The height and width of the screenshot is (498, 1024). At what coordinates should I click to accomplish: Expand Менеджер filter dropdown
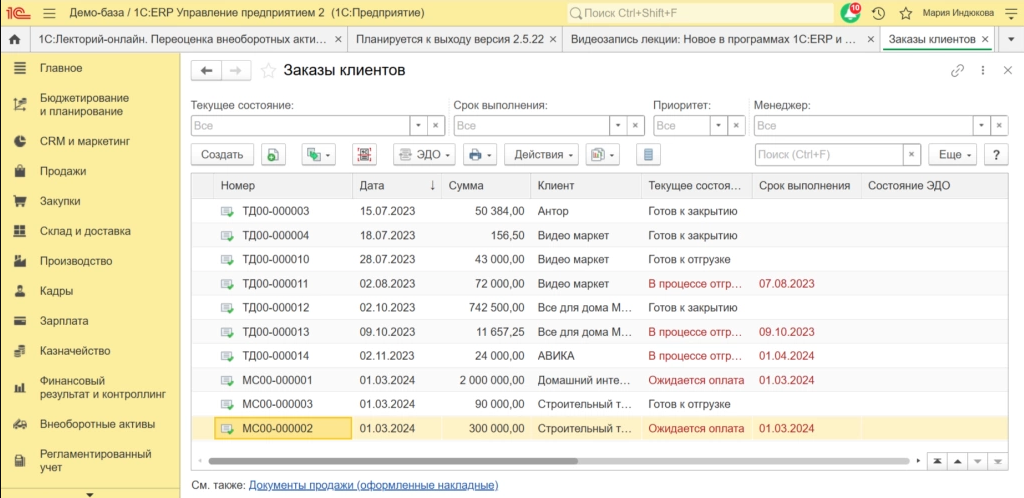982,125
